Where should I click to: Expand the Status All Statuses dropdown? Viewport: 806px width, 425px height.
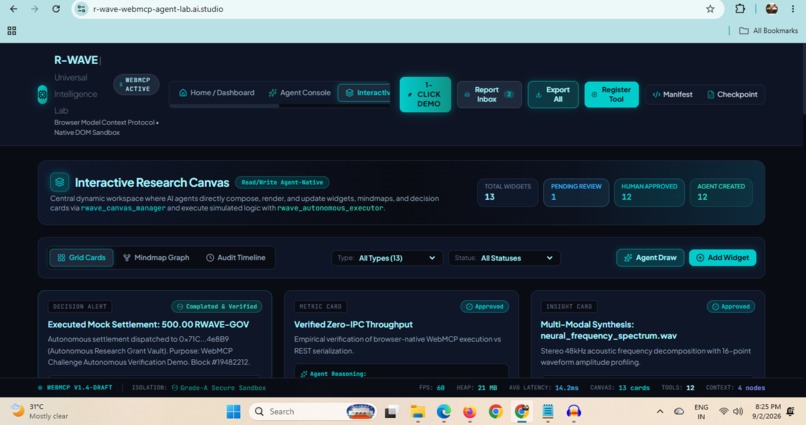(504, 258)
